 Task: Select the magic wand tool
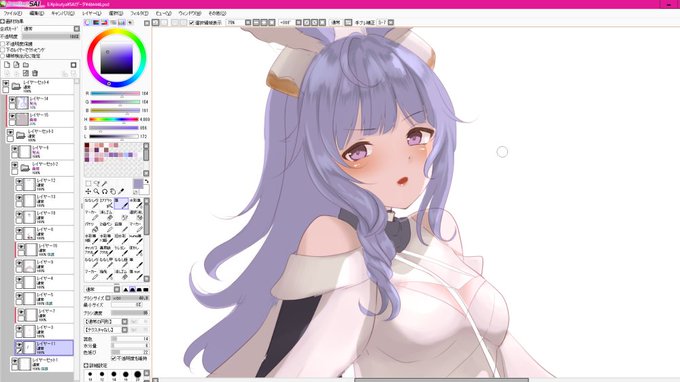click(x=105, y=183)
